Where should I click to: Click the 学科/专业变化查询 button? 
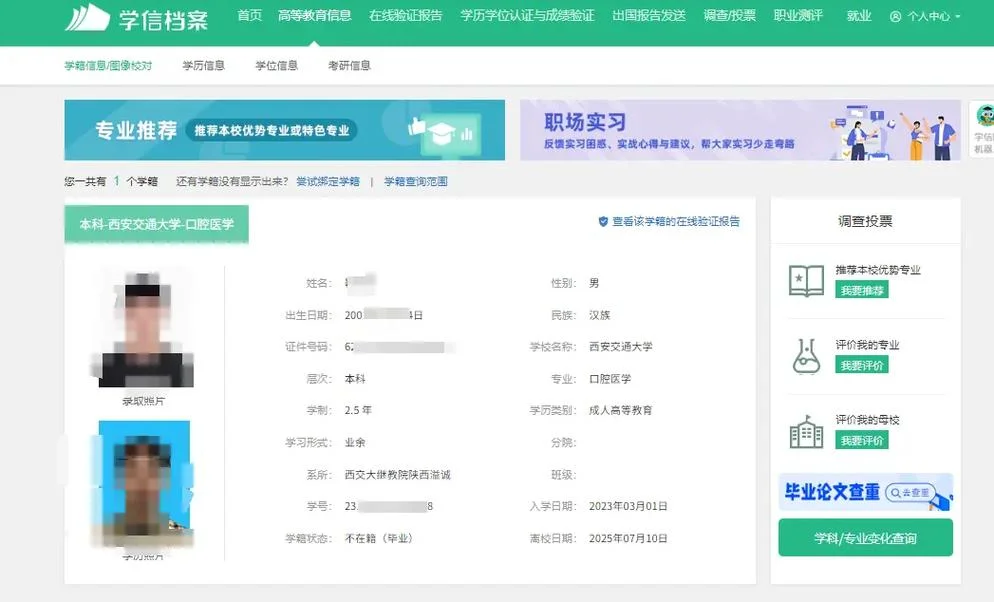coord(866,538)
